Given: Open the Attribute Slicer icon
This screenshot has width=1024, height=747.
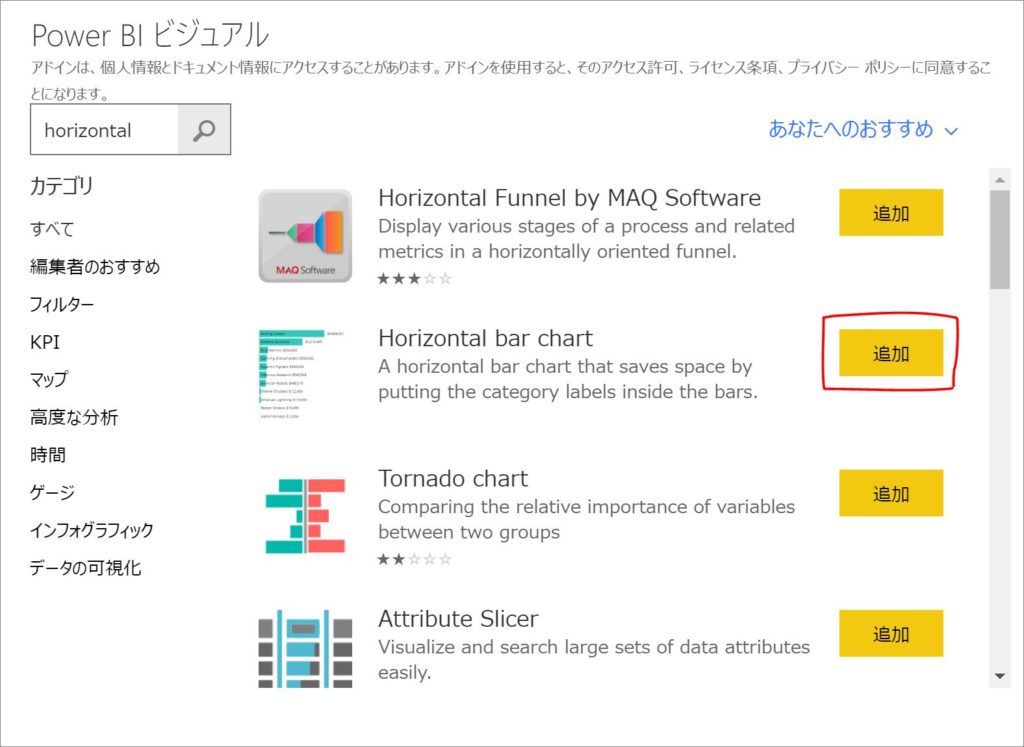Looking at the screenshot, I should (x=305, y=648).
